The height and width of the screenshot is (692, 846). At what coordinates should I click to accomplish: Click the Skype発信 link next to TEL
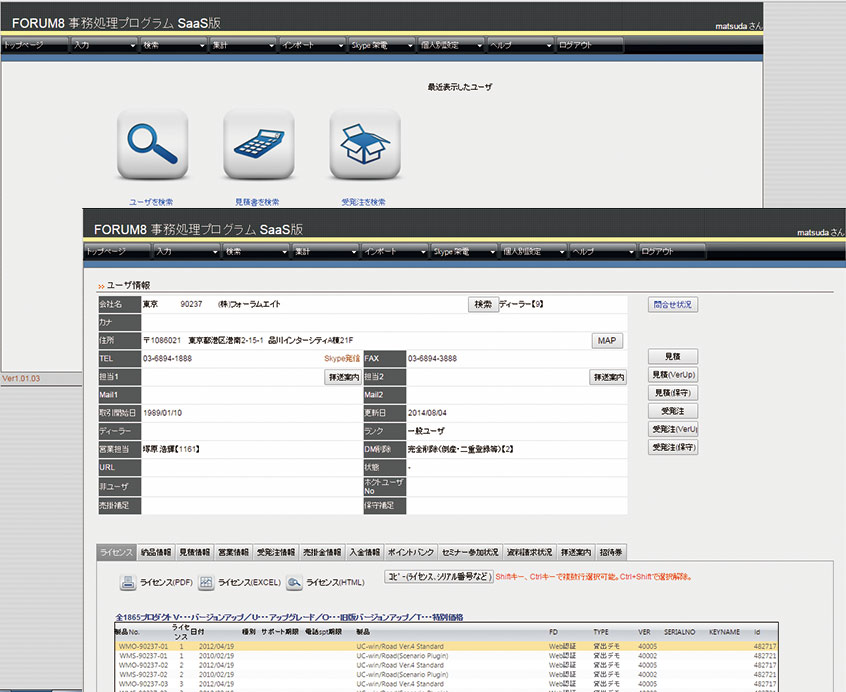(x=342, y=359)
